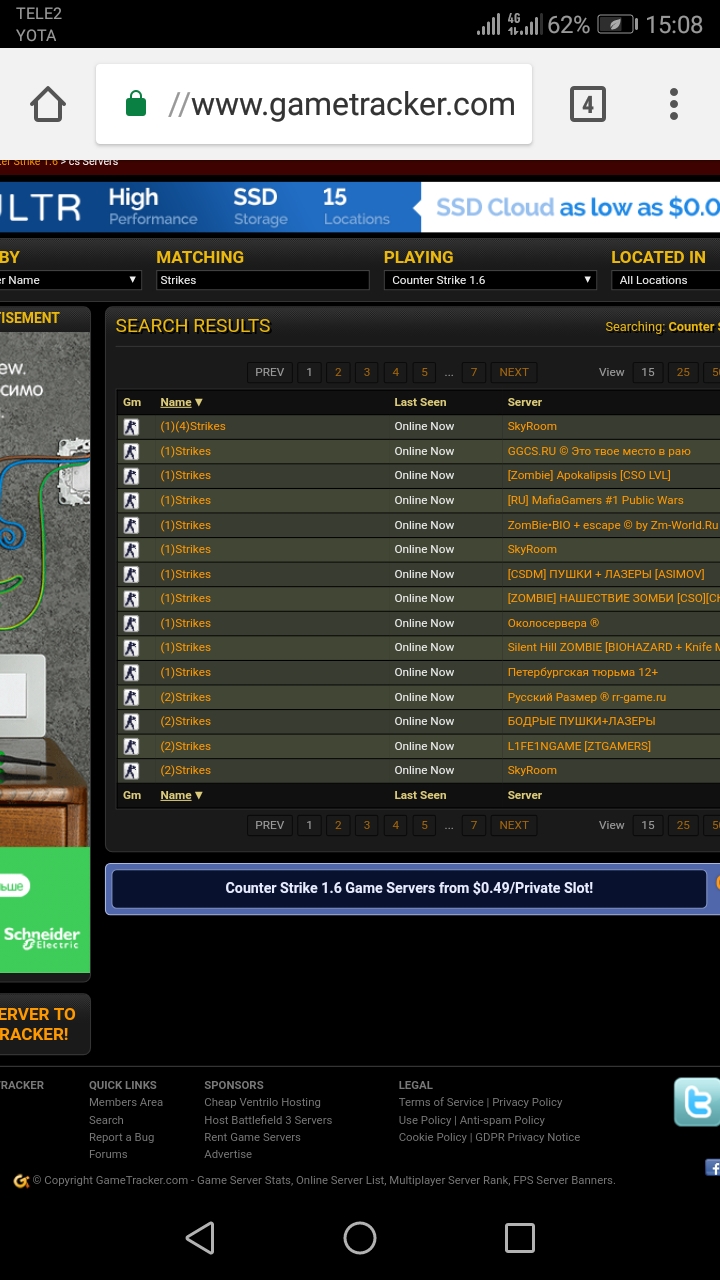Click game icon in L1FE1NGAME row
The width and height of the screenshot is (720, 1280).
pyautogui.click(x=131, y=747)
